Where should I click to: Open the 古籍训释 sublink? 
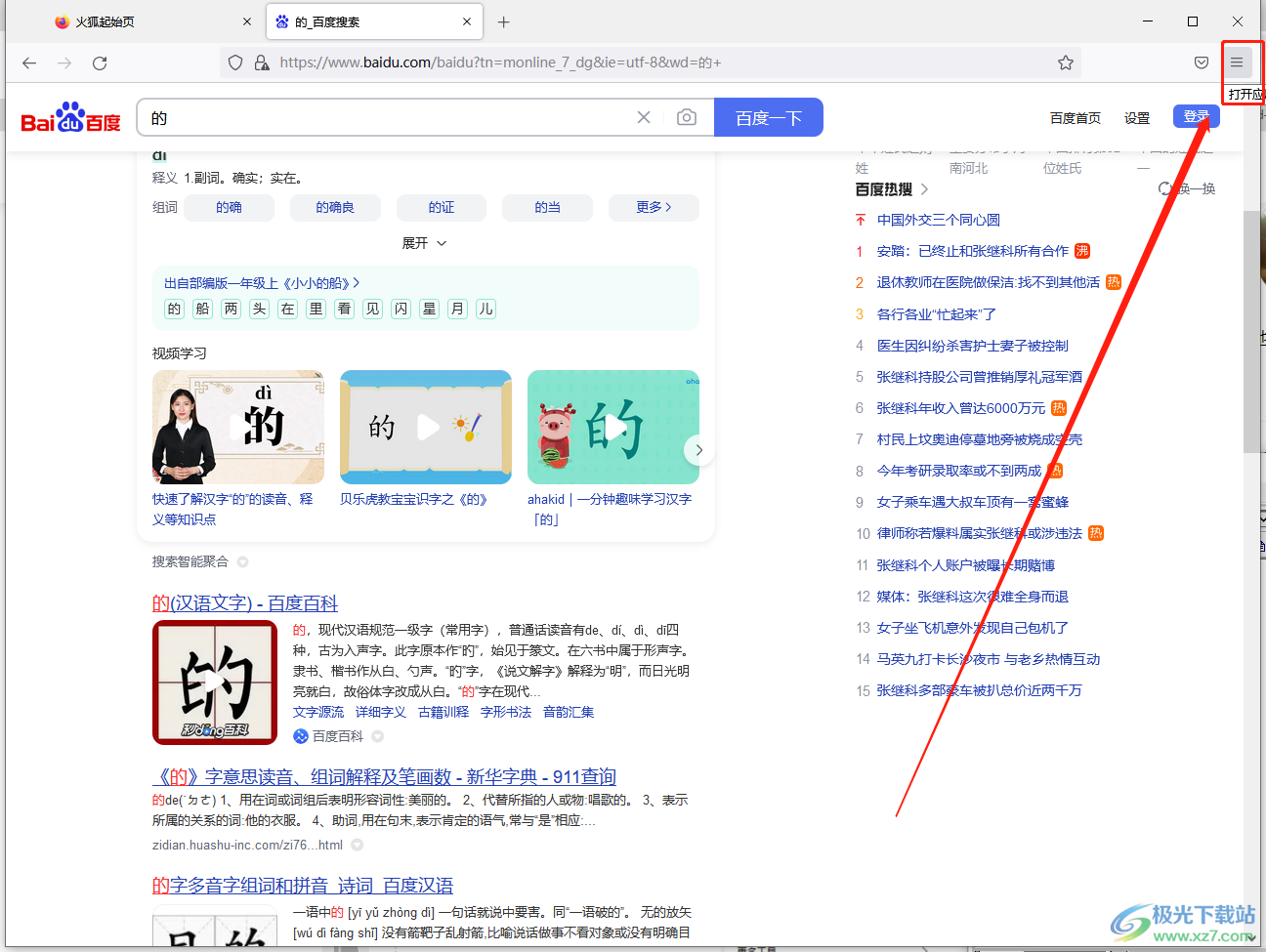tap(443, 712)
